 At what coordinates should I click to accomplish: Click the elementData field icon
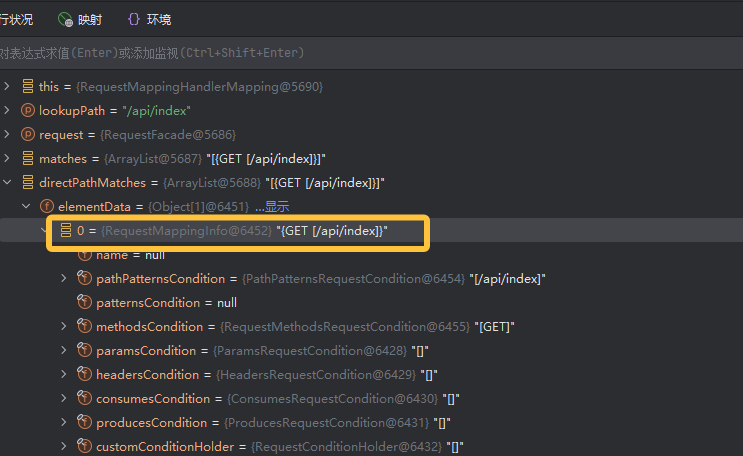46,206
